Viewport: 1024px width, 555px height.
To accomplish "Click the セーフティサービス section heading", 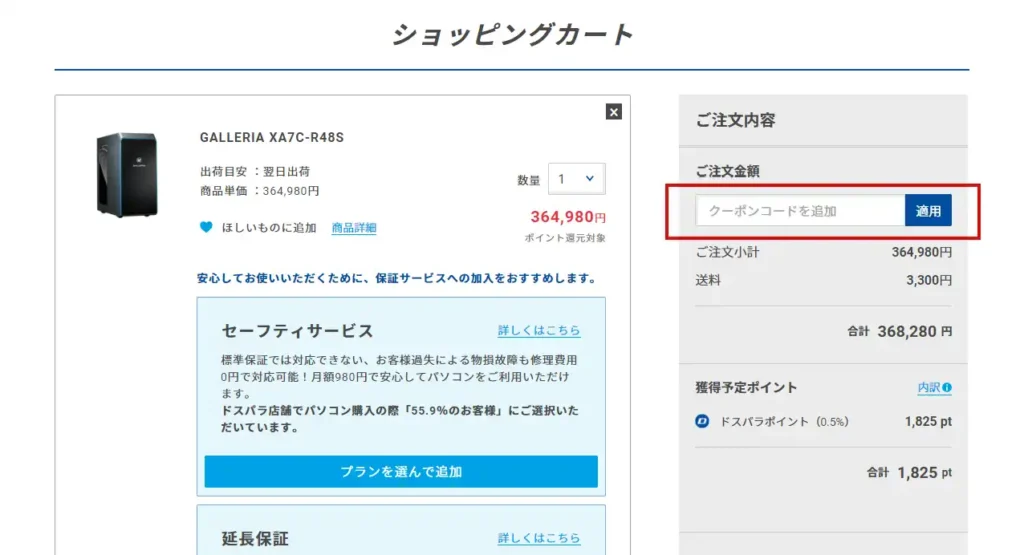I will coord(297,331).
